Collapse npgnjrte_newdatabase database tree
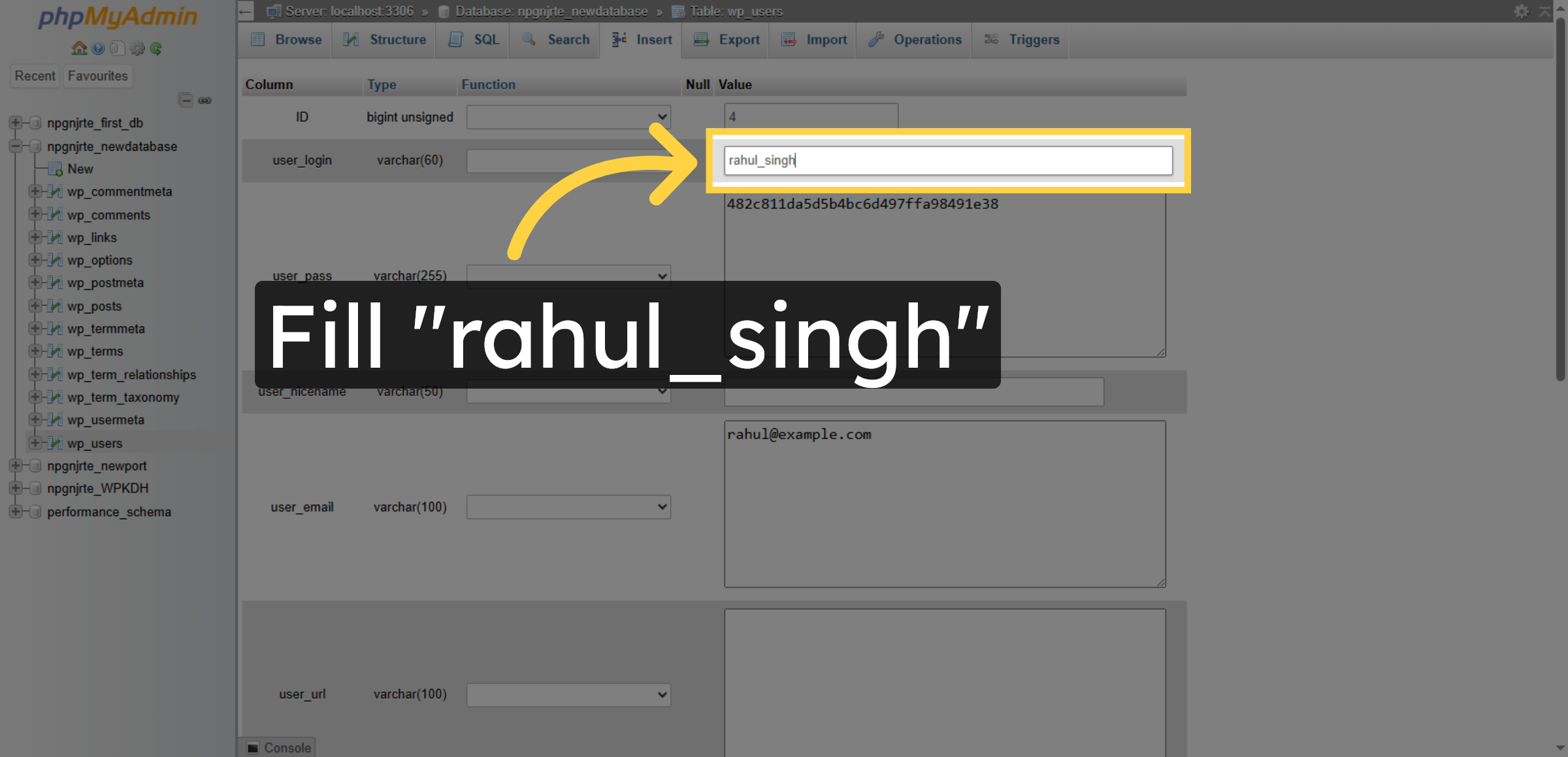This screenshot has width=1568, height=757. point(15,146)
